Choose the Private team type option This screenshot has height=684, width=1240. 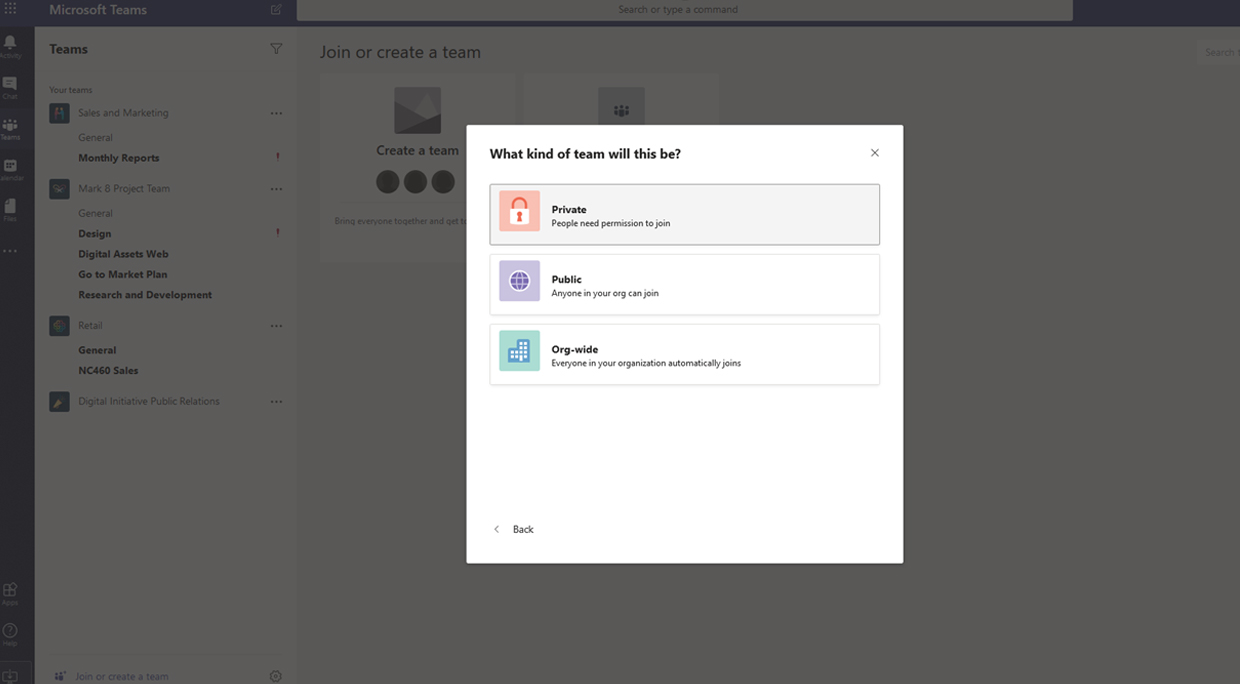(x=684, y=214)
